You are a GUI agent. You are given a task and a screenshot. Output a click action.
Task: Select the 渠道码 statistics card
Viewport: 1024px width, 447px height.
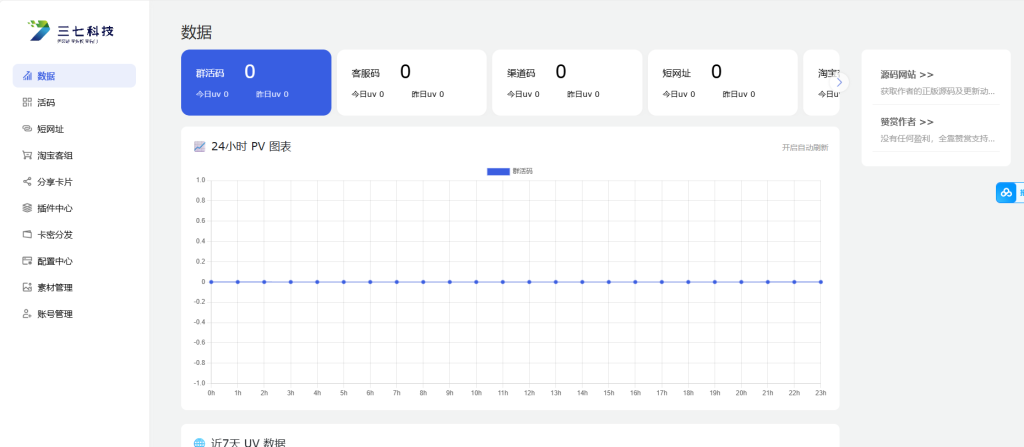(566, 82)
